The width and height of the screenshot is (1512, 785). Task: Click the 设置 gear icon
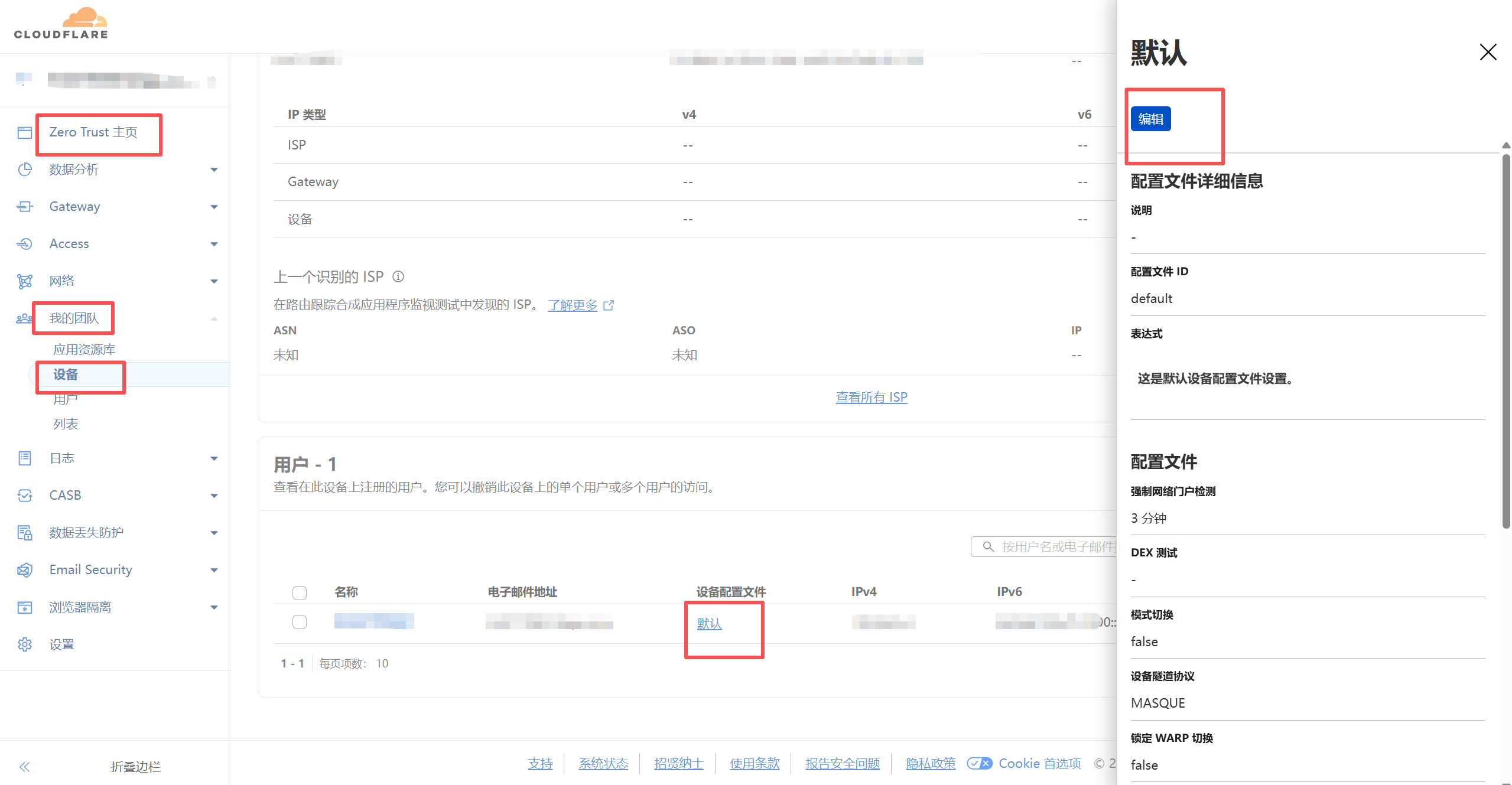25,644
